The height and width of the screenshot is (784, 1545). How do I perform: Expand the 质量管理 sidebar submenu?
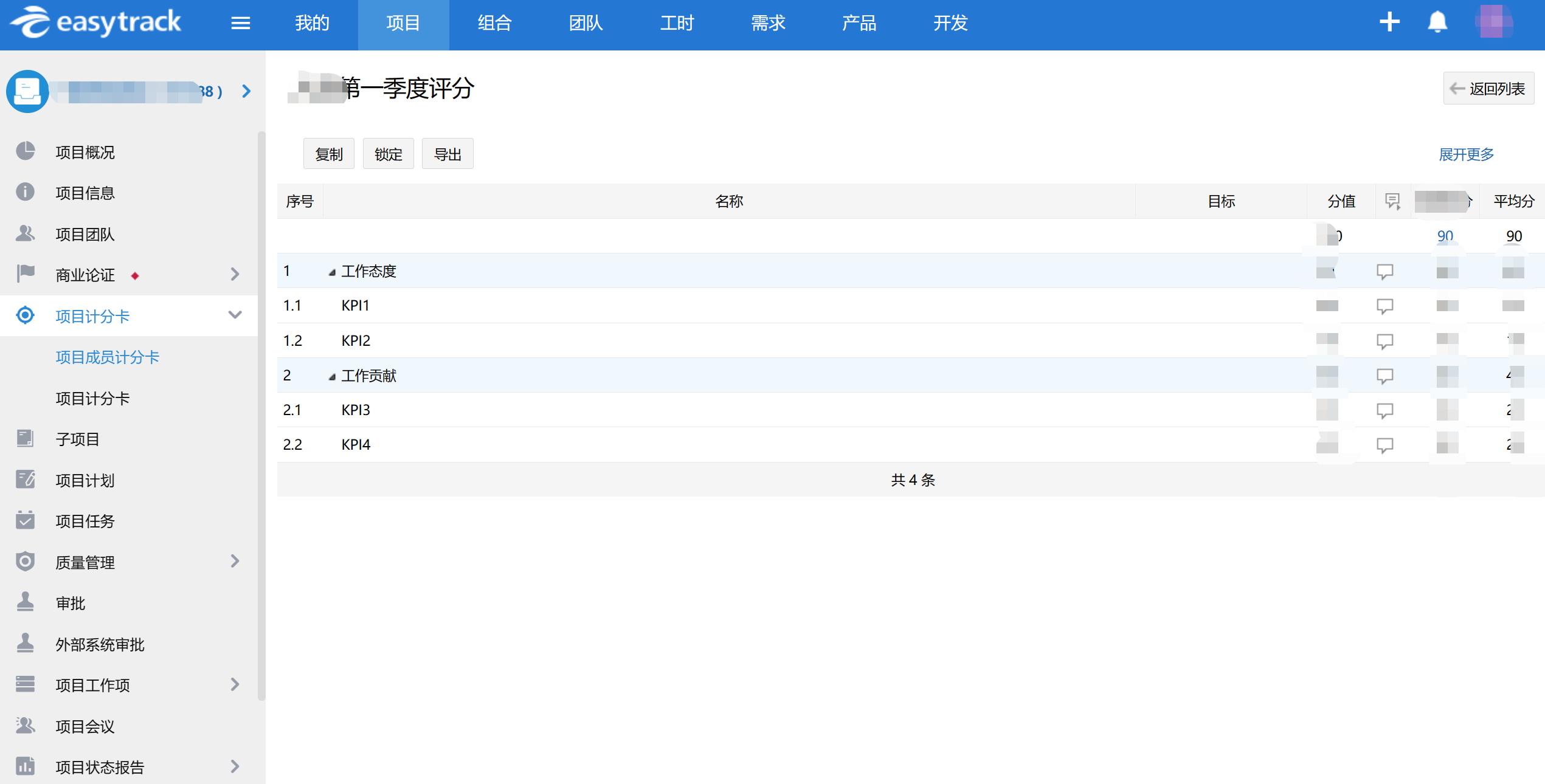click(x=235, y=562)
